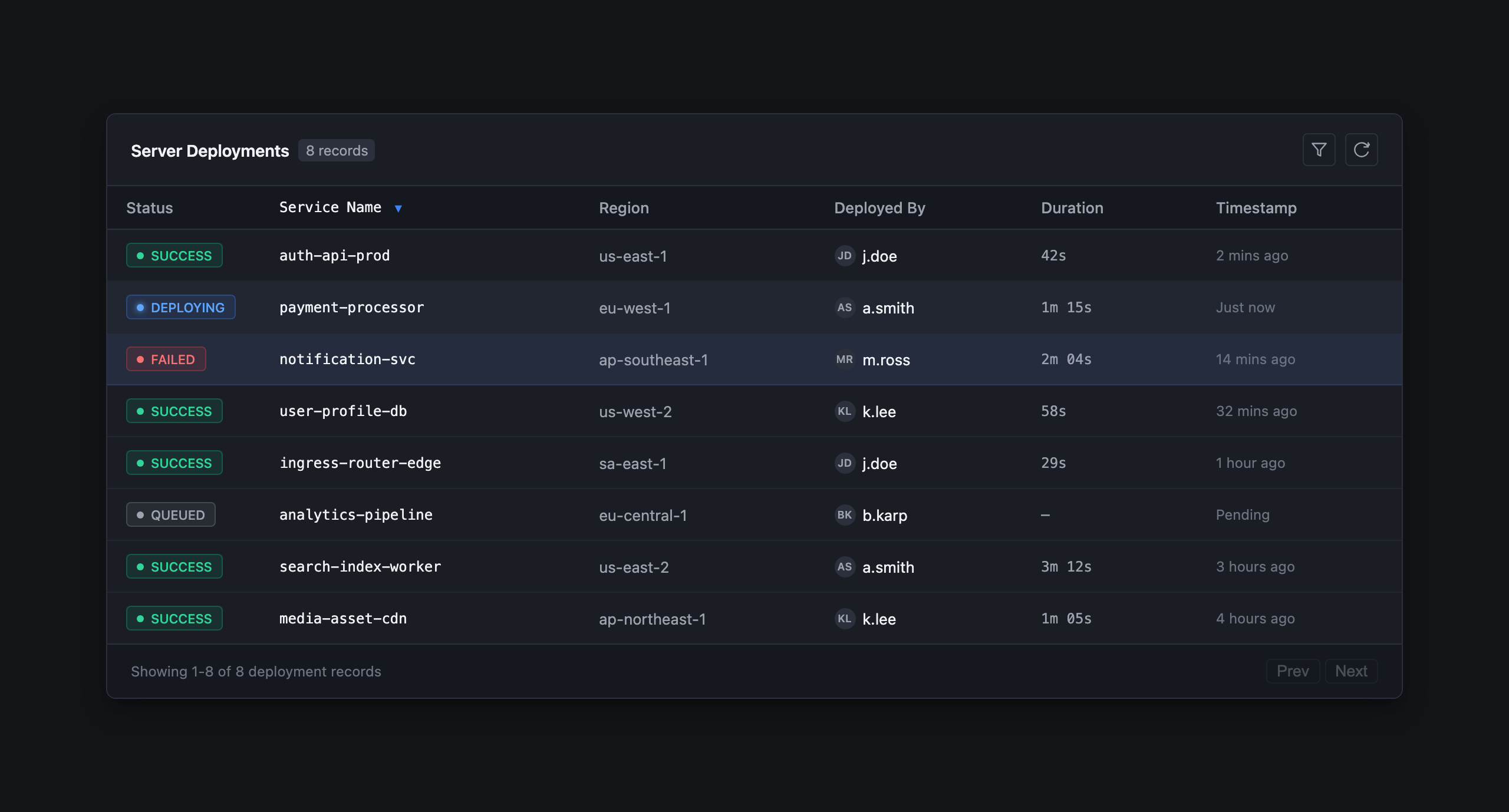
Task: Click SUCCESS badge for ingress-router-edge
Action: tap(174, 463)
